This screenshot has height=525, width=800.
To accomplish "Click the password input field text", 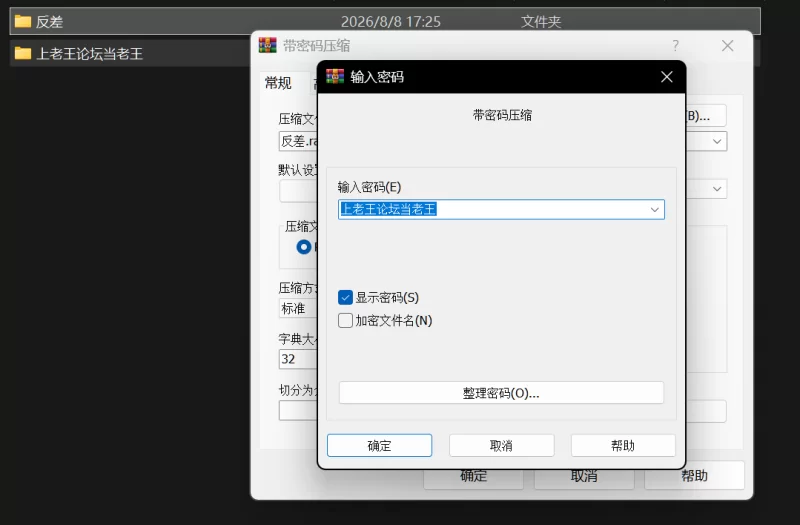I will tap(388, 209).
